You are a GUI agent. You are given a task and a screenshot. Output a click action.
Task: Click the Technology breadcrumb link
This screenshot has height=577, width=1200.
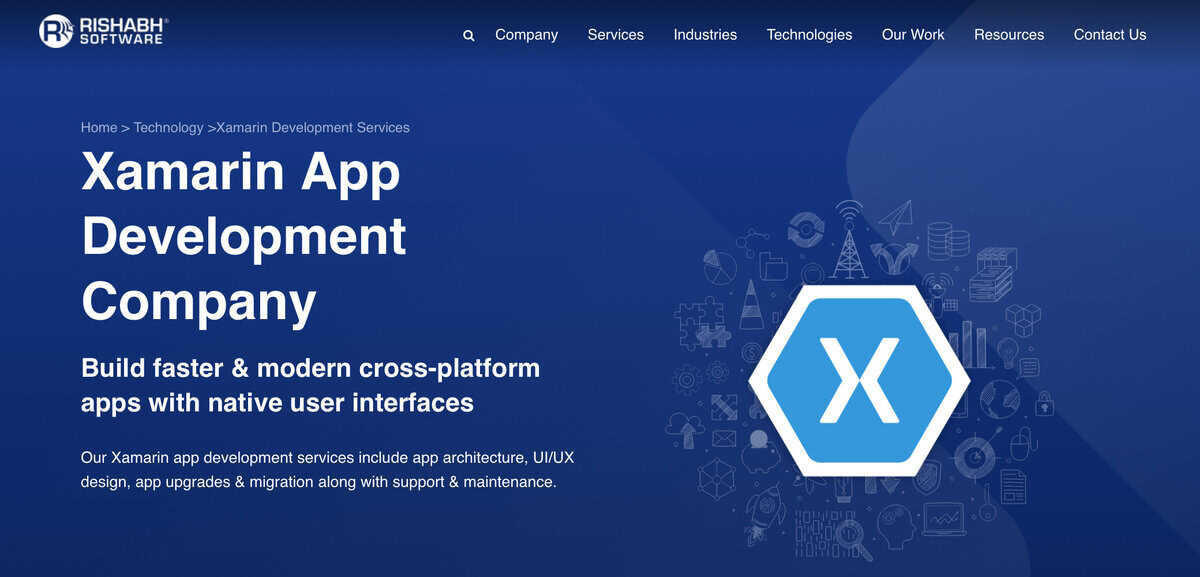(x=168, y=127)
